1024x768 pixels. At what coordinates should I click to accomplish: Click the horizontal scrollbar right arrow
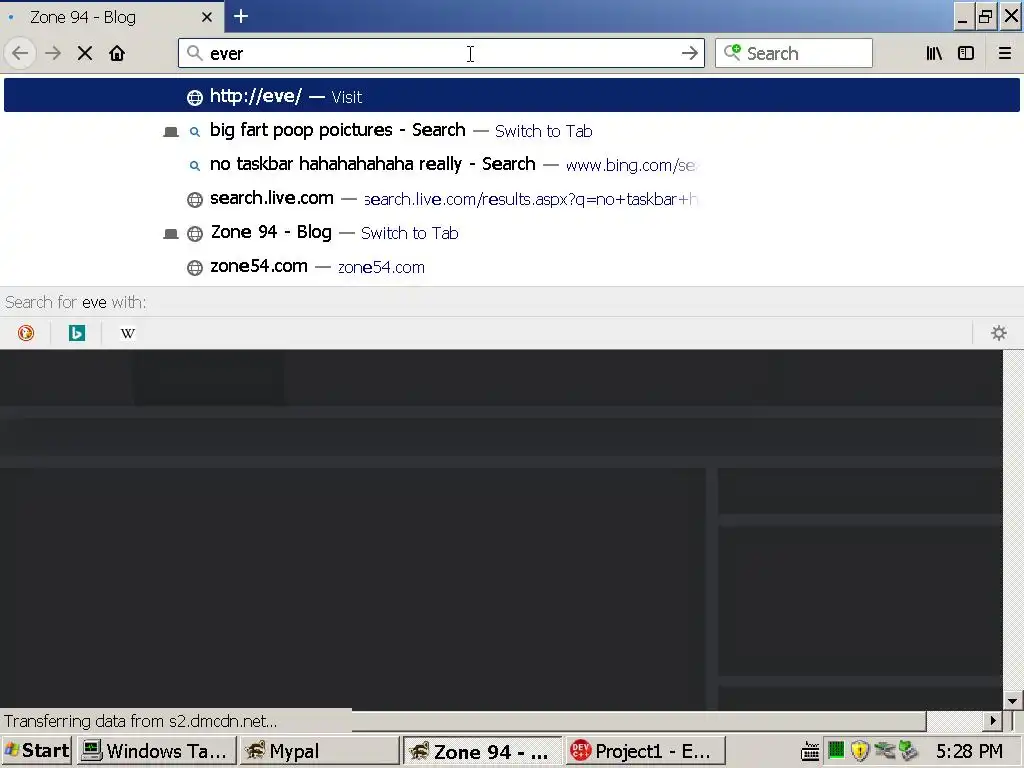click(x=993, y=721)
